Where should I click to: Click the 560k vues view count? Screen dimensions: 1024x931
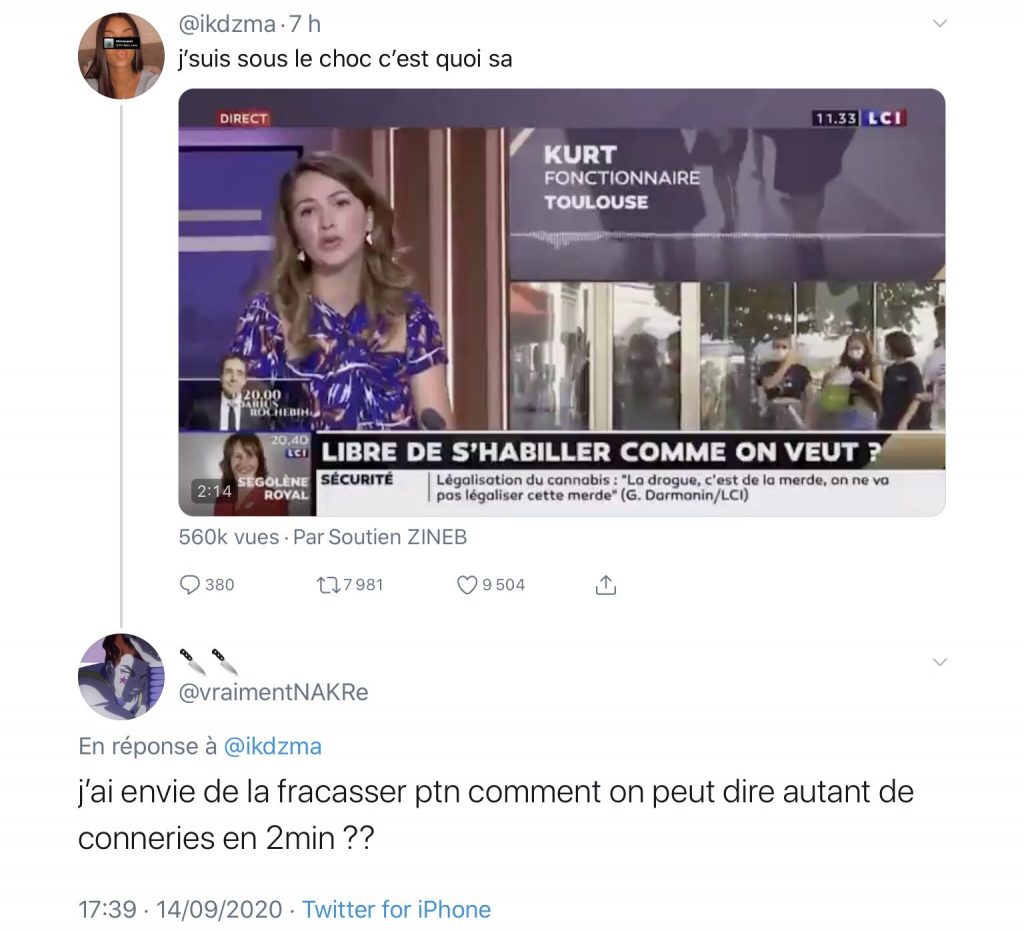pyautogui.click(x=229, y=537)
